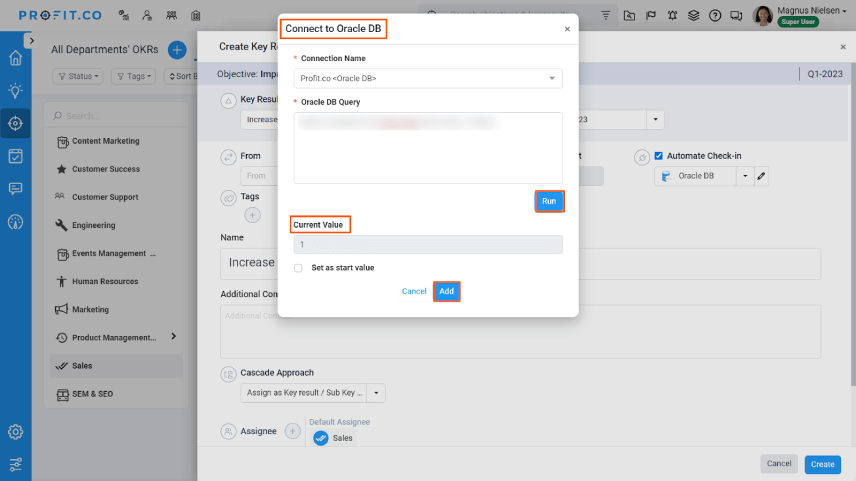
Task: Open the chat bubble icon in sidebar
Action: (x=15, y=189)
